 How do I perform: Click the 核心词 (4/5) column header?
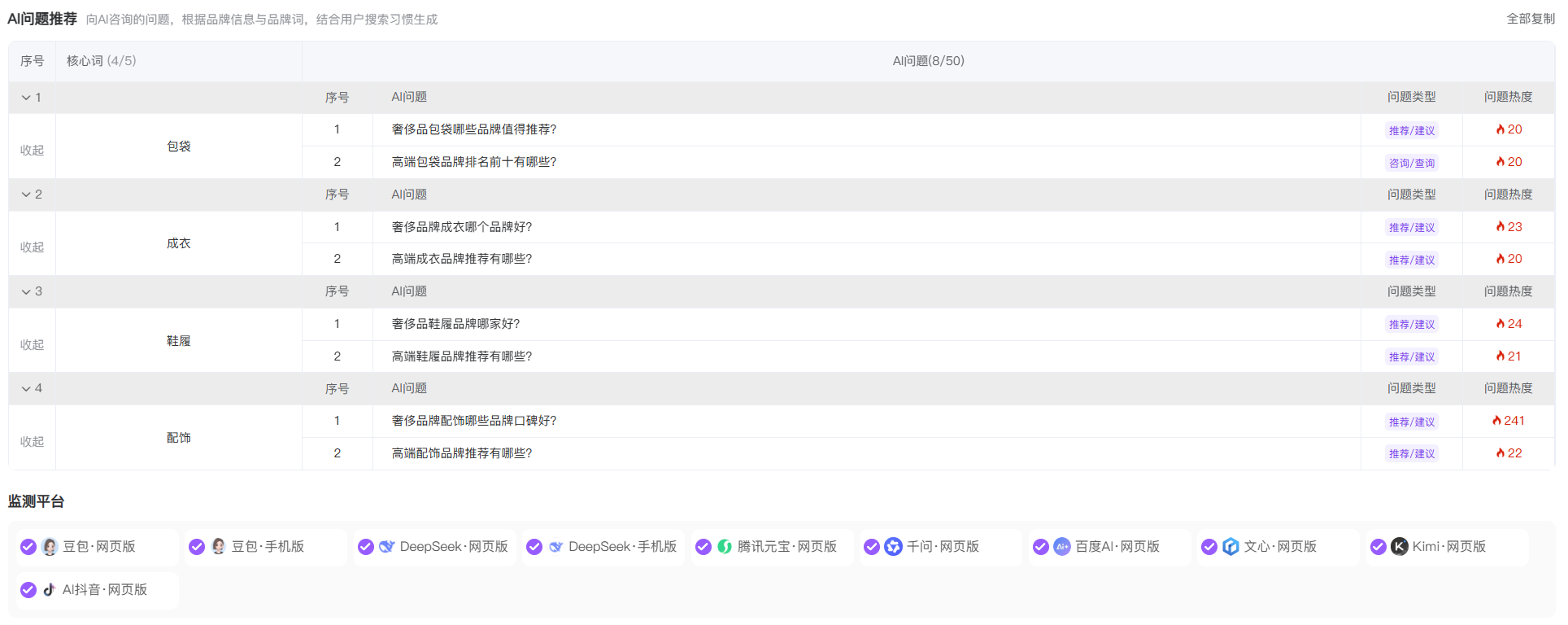pos(101,61)
